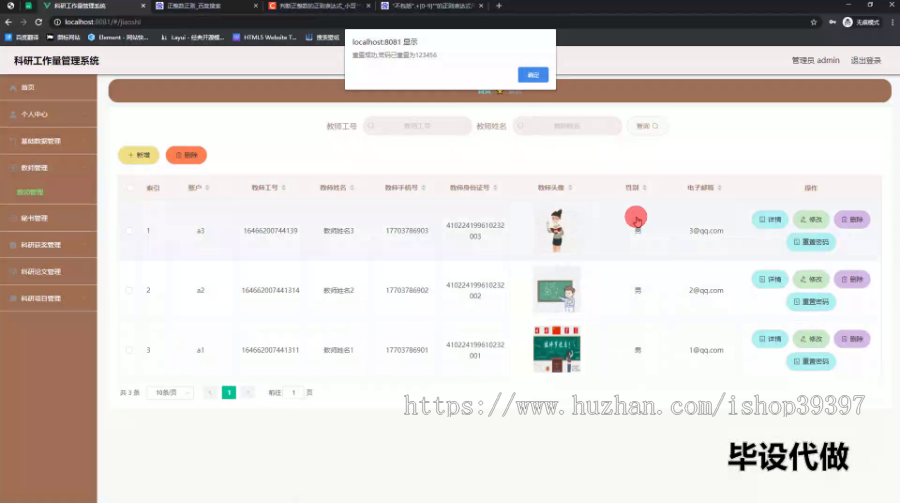
Task: Sort by 电子邮箱 column arrows
Action: (719, 188)
